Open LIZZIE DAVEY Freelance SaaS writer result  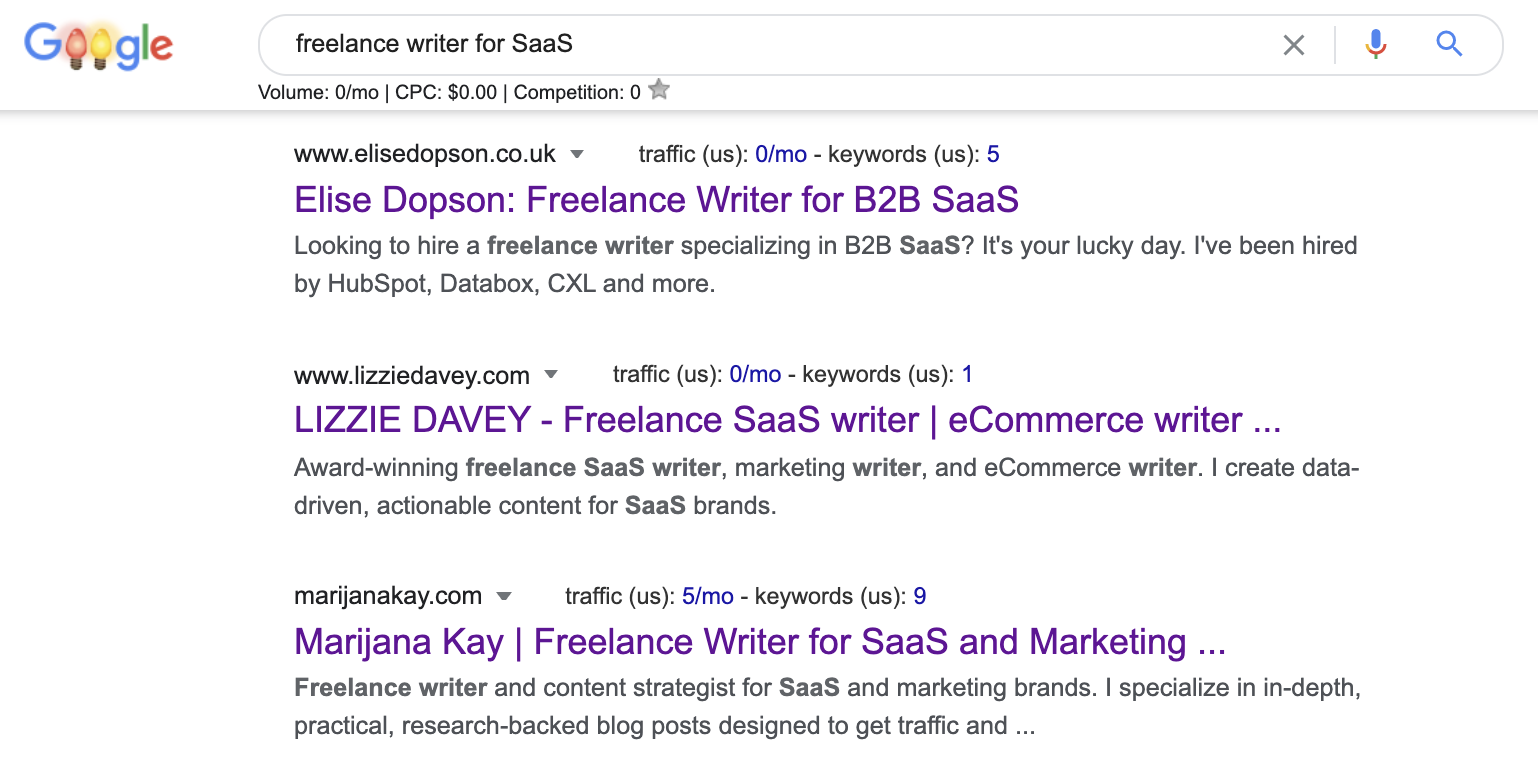click(x=787, y=420)
